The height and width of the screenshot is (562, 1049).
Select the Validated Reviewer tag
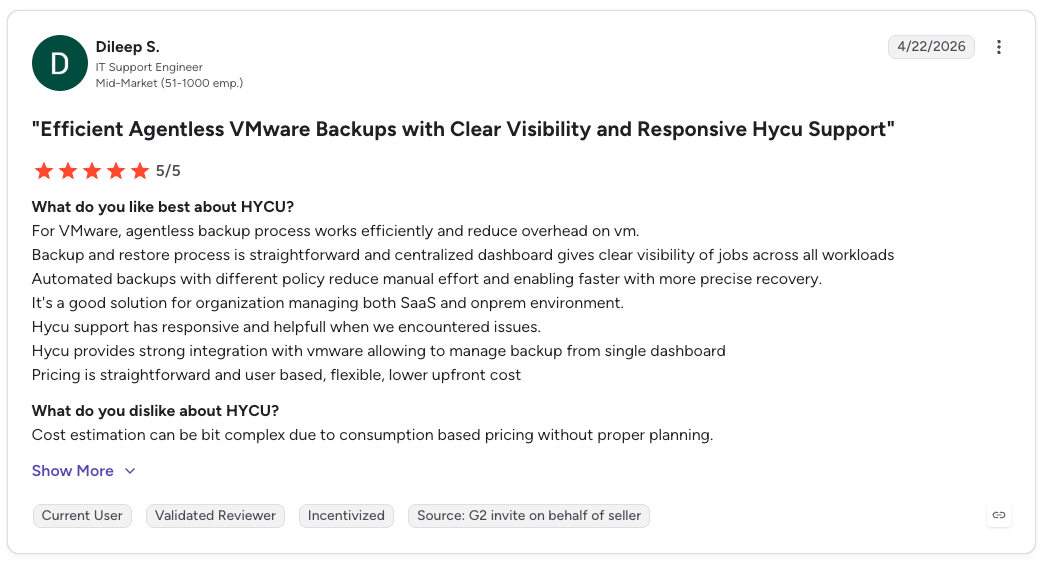[215, 516]
